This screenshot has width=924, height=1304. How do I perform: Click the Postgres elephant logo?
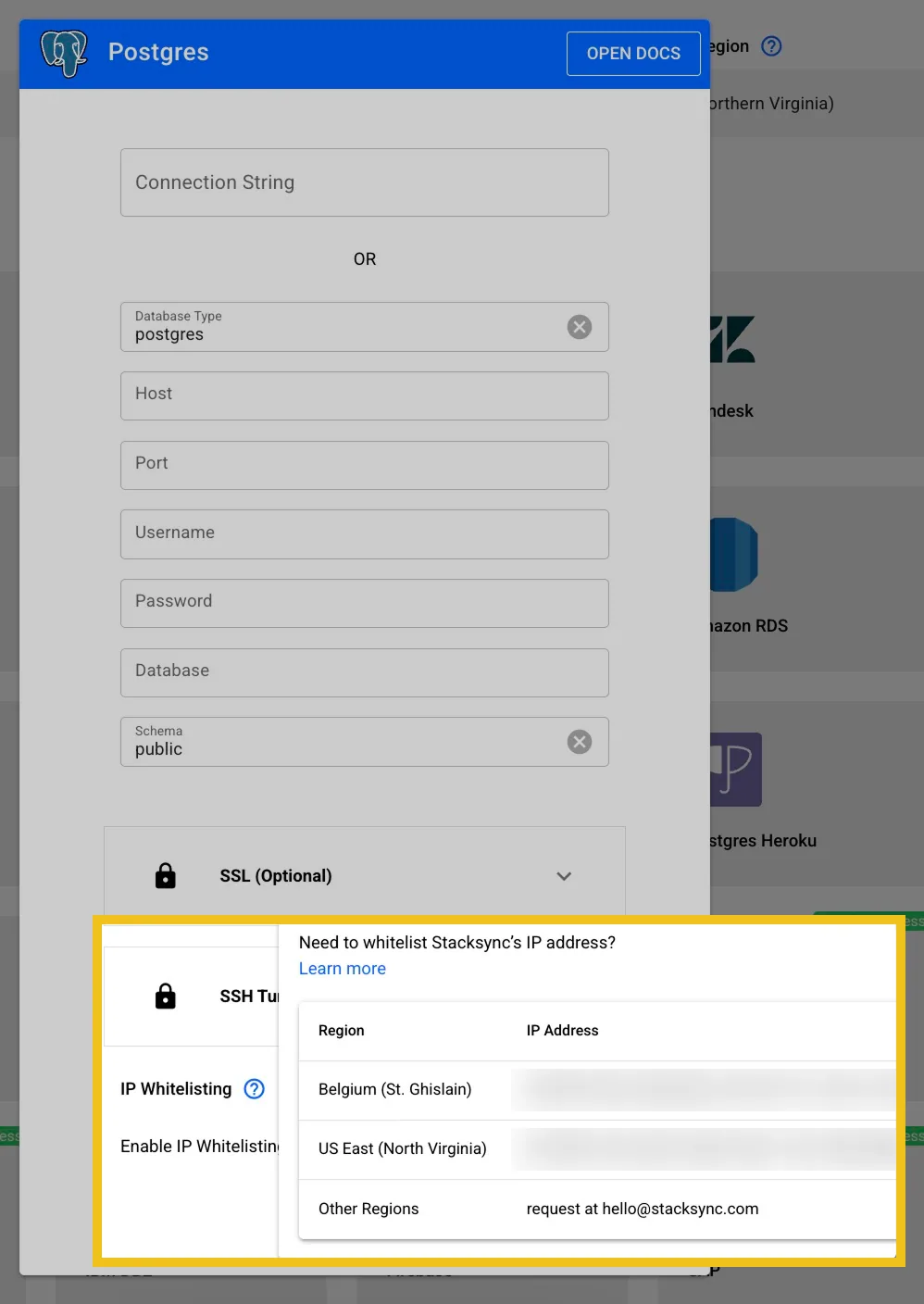tap(64, 53)
